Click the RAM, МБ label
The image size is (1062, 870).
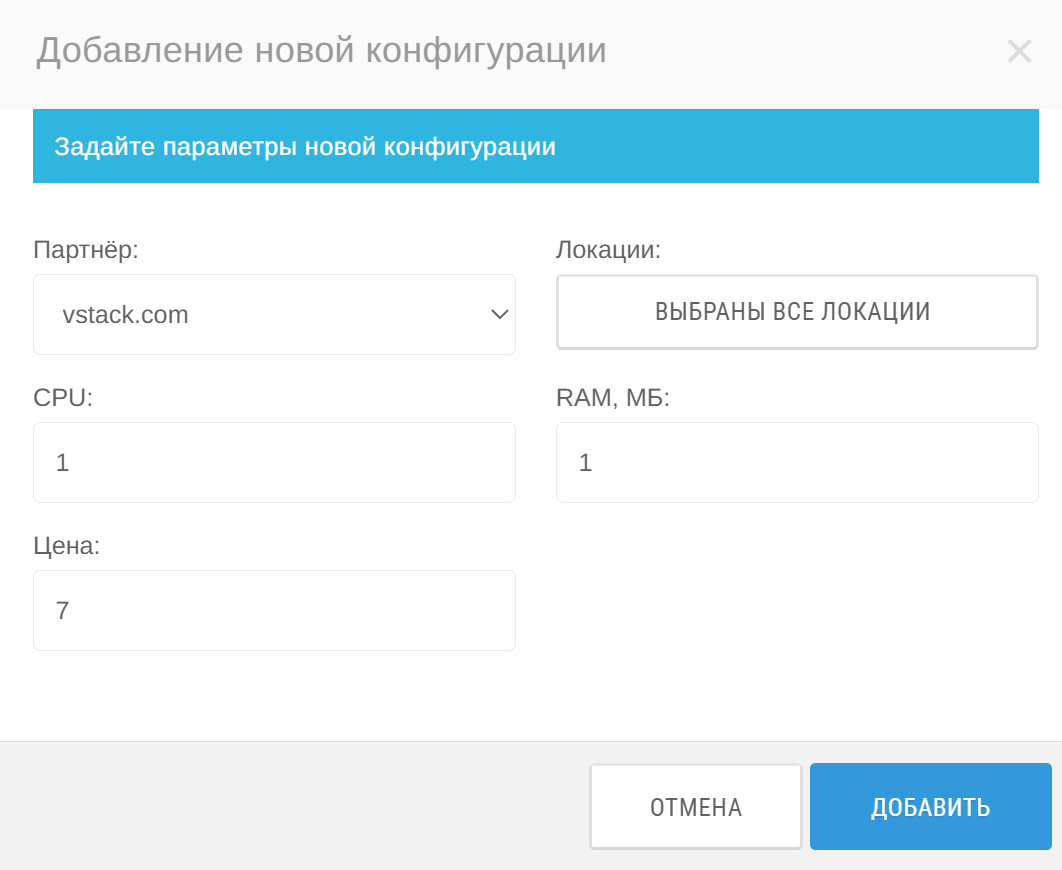tap(613, 397)
